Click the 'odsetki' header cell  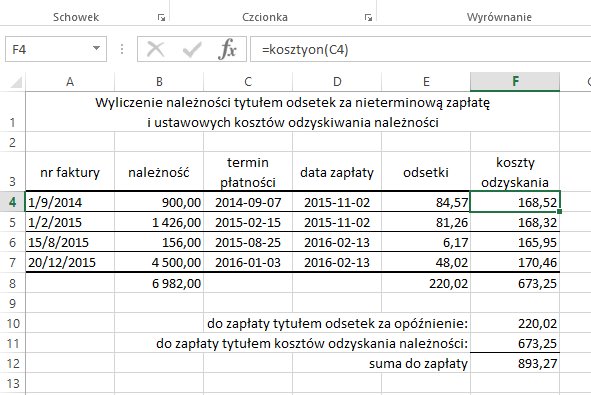[x=426, y=172]
